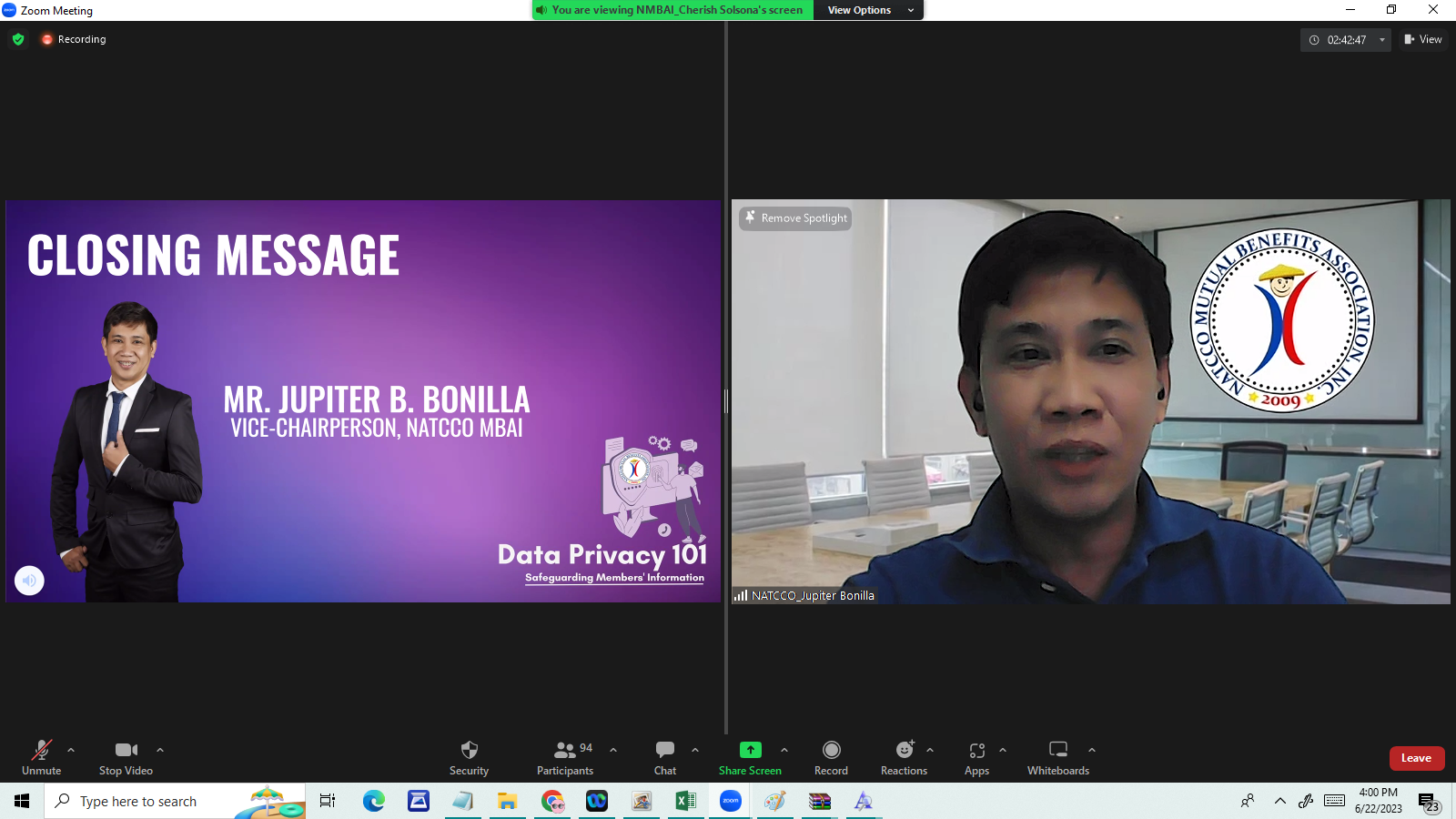Open Task View in the taskbar
This screenshot has width=1456, height=819.
328,801
